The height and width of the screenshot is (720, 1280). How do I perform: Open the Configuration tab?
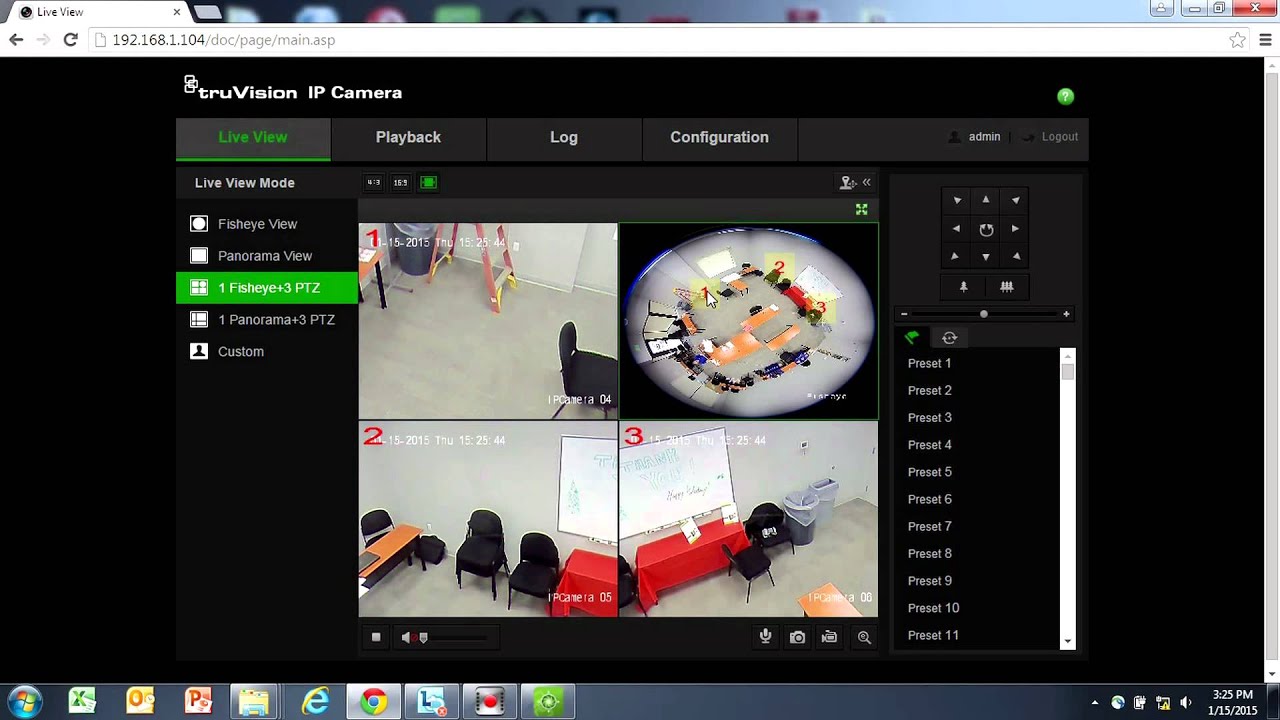(720, 137)
